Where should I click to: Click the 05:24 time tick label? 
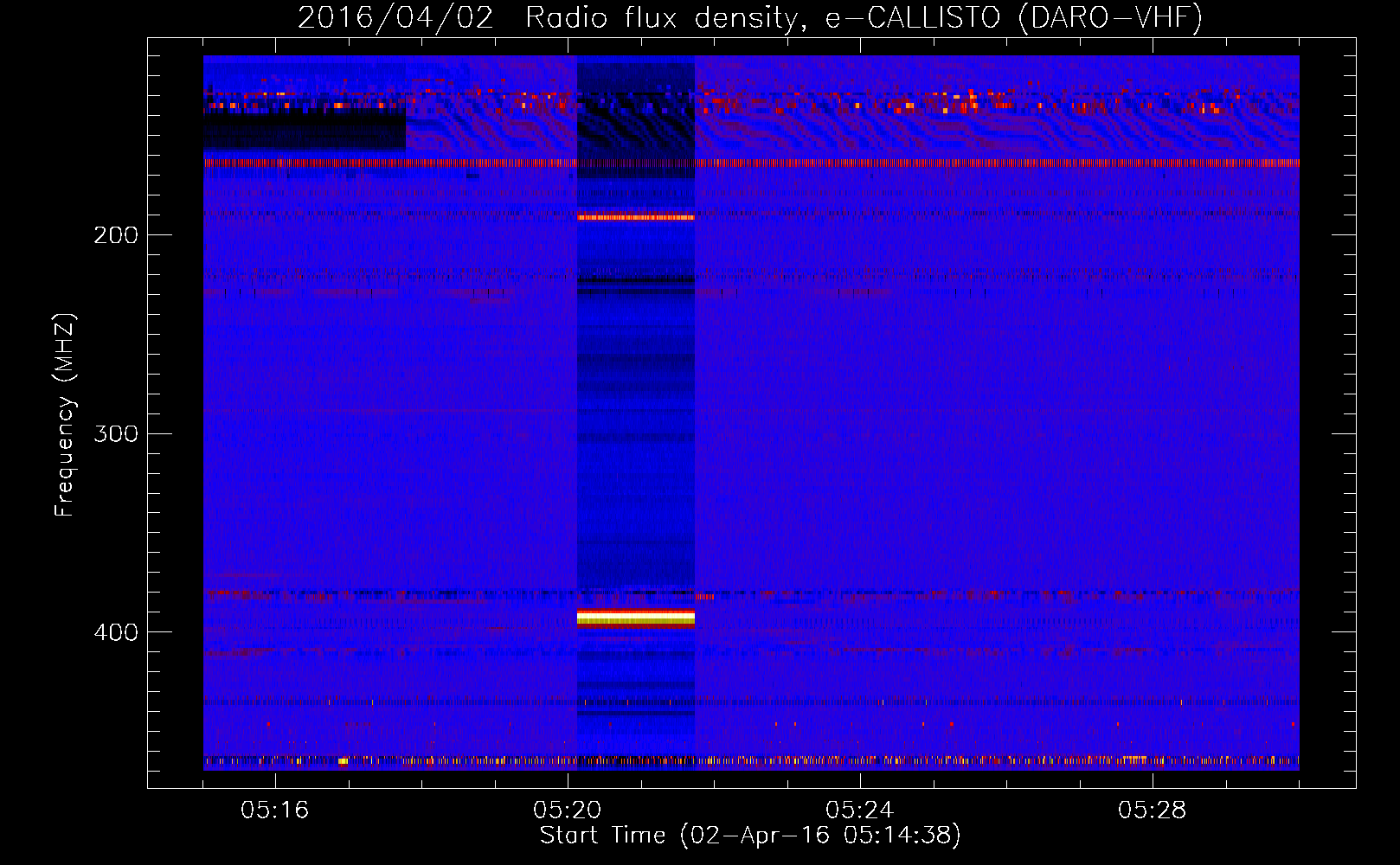pyautogui.click(x=859, y=811)
